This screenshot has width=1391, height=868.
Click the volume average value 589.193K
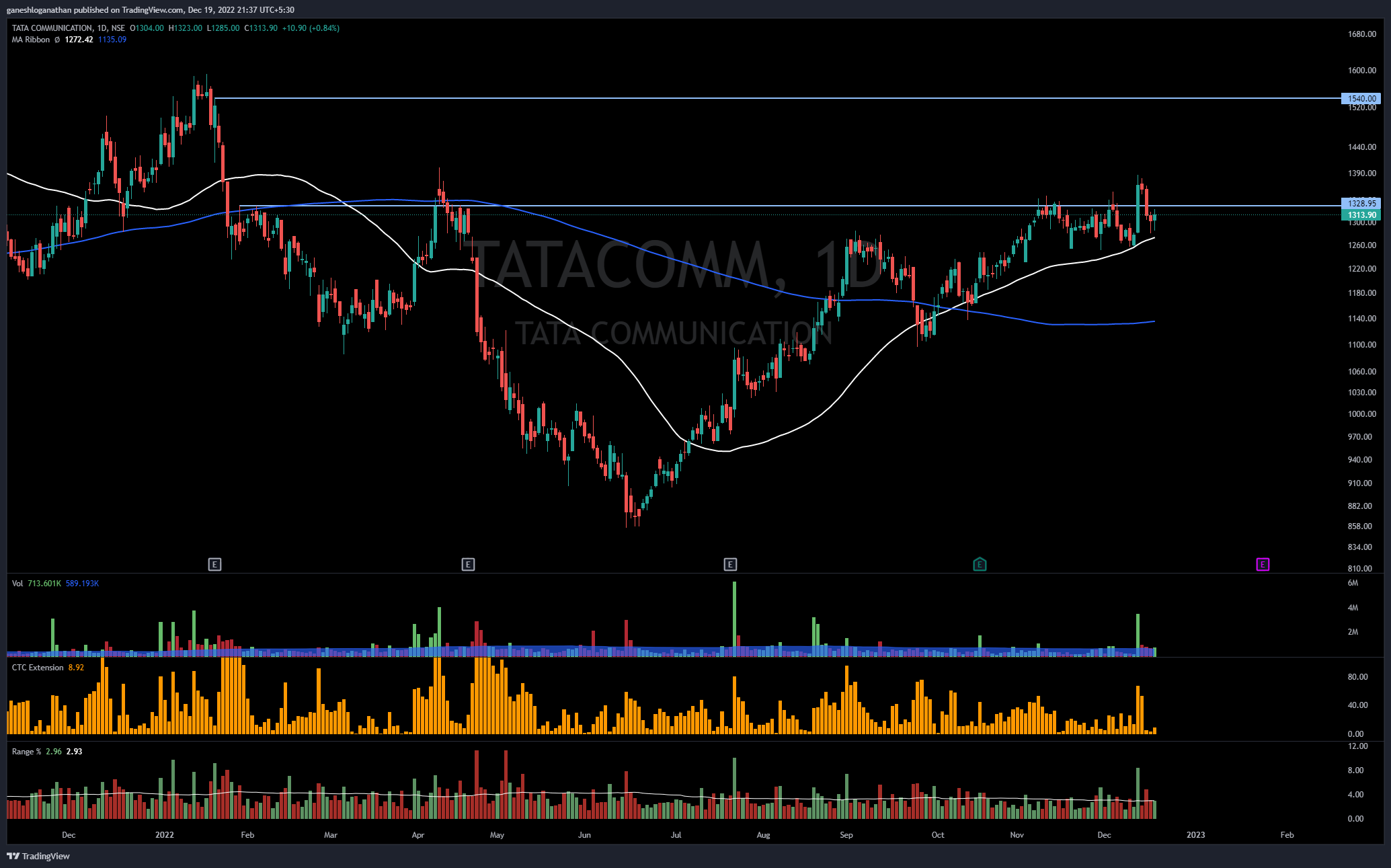coord(82,584)
